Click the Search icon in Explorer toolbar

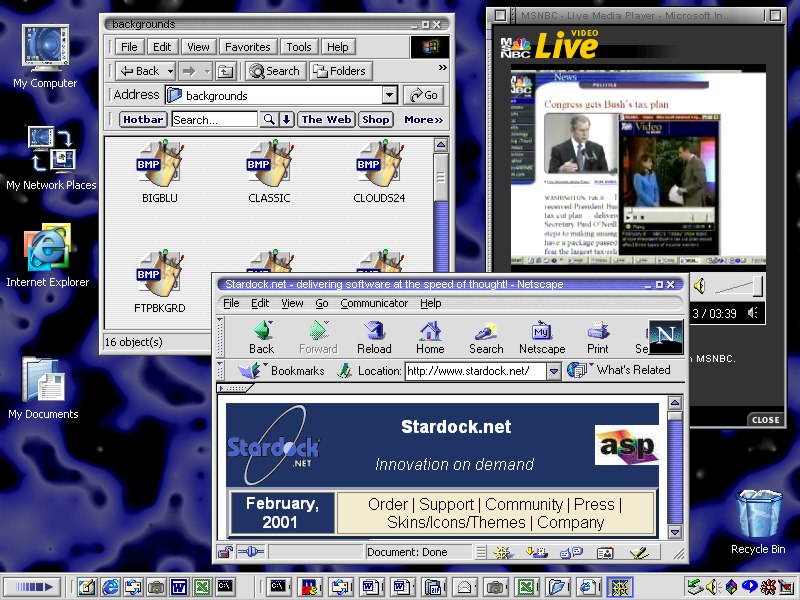[x=274, y=70]
